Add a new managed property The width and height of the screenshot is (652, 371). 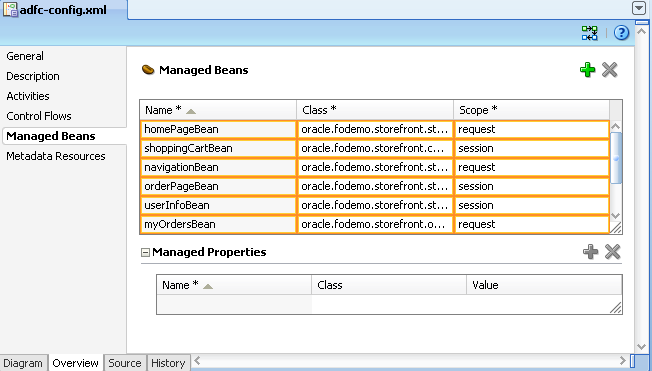tap(590, 252)
